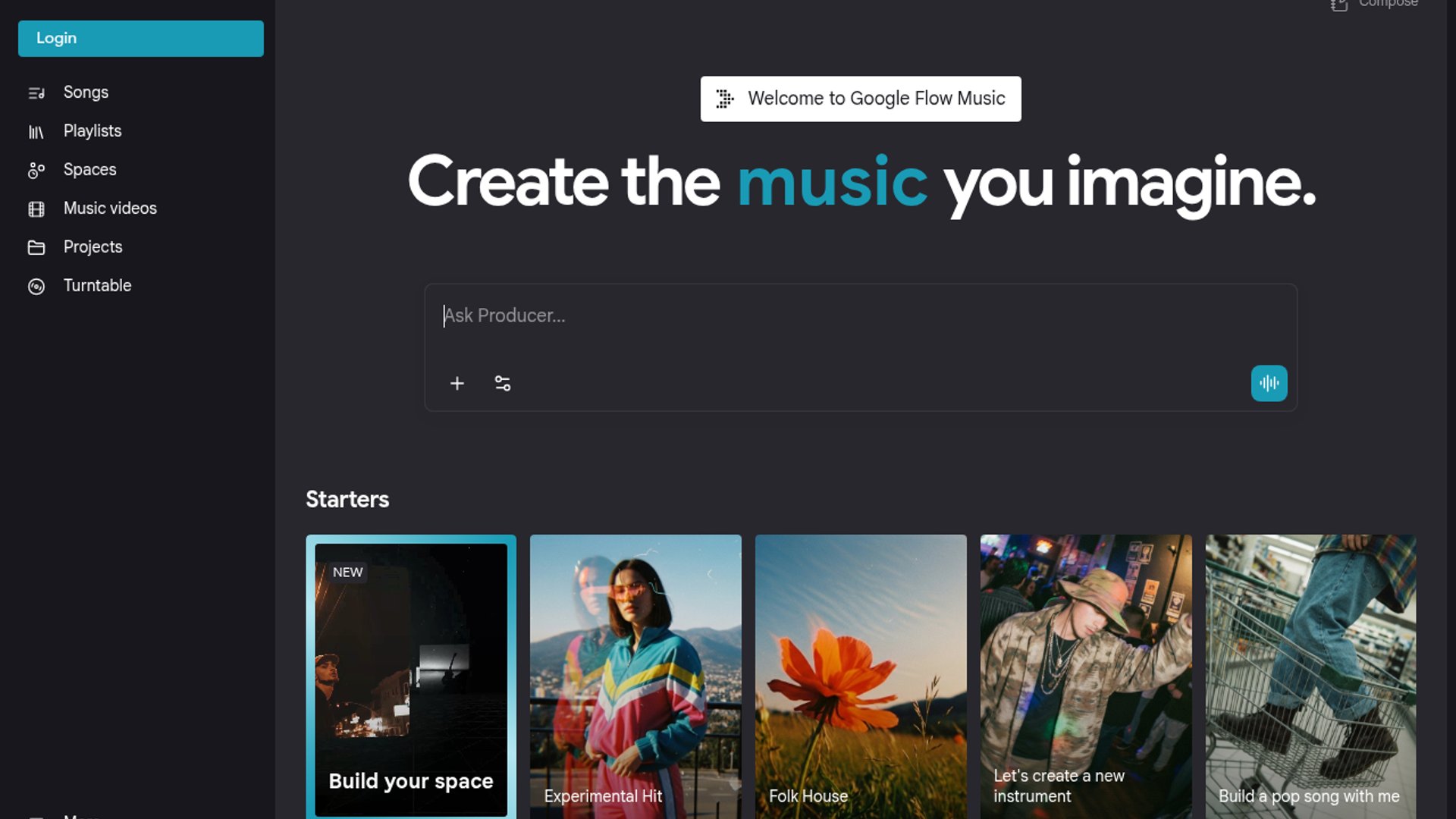Choose the Experimental Hit starter

pyautogui.click(x=635, y=676)
